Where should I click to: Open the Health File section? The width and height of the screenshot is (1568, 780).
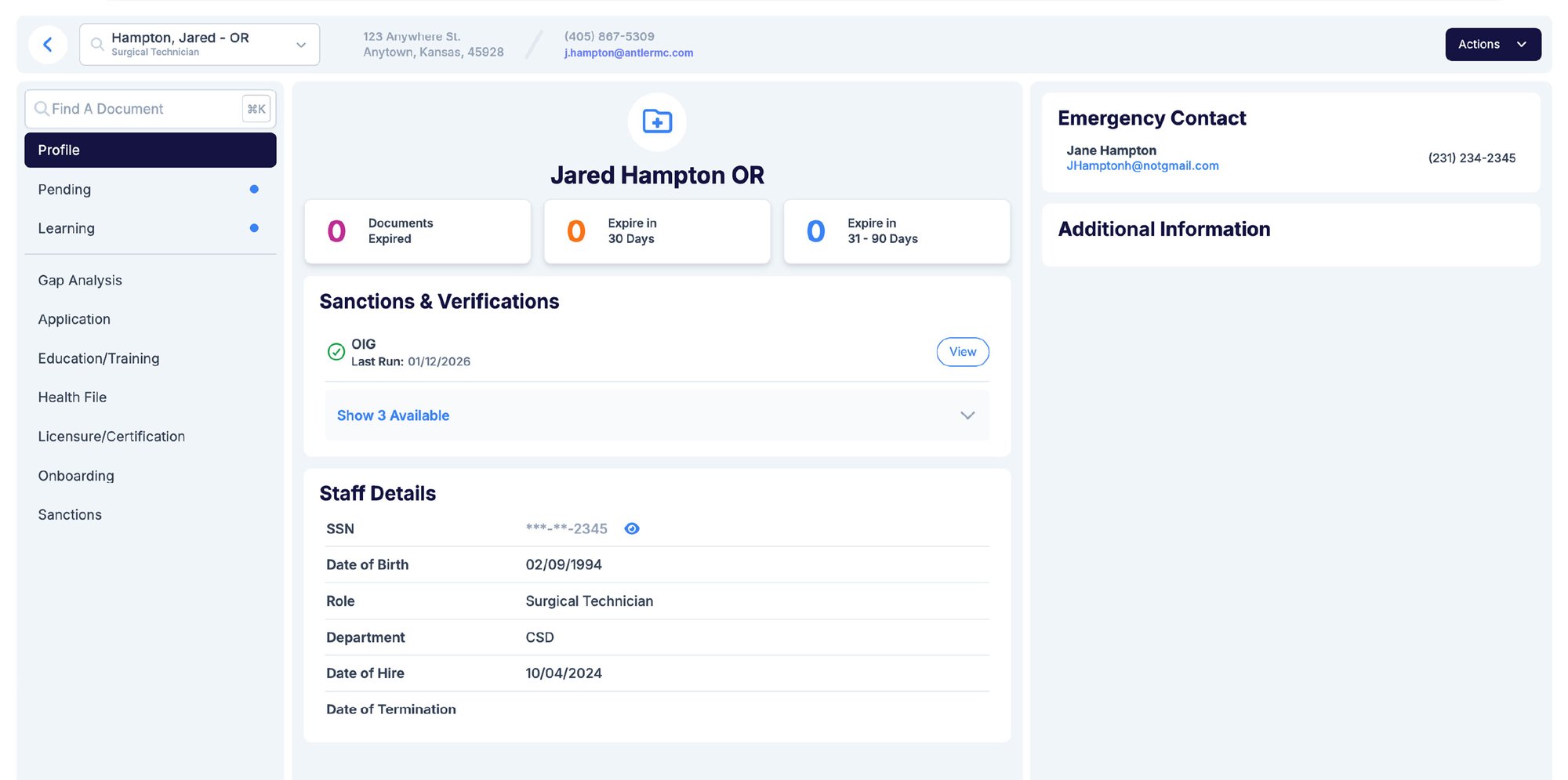[x=72, y=397]
